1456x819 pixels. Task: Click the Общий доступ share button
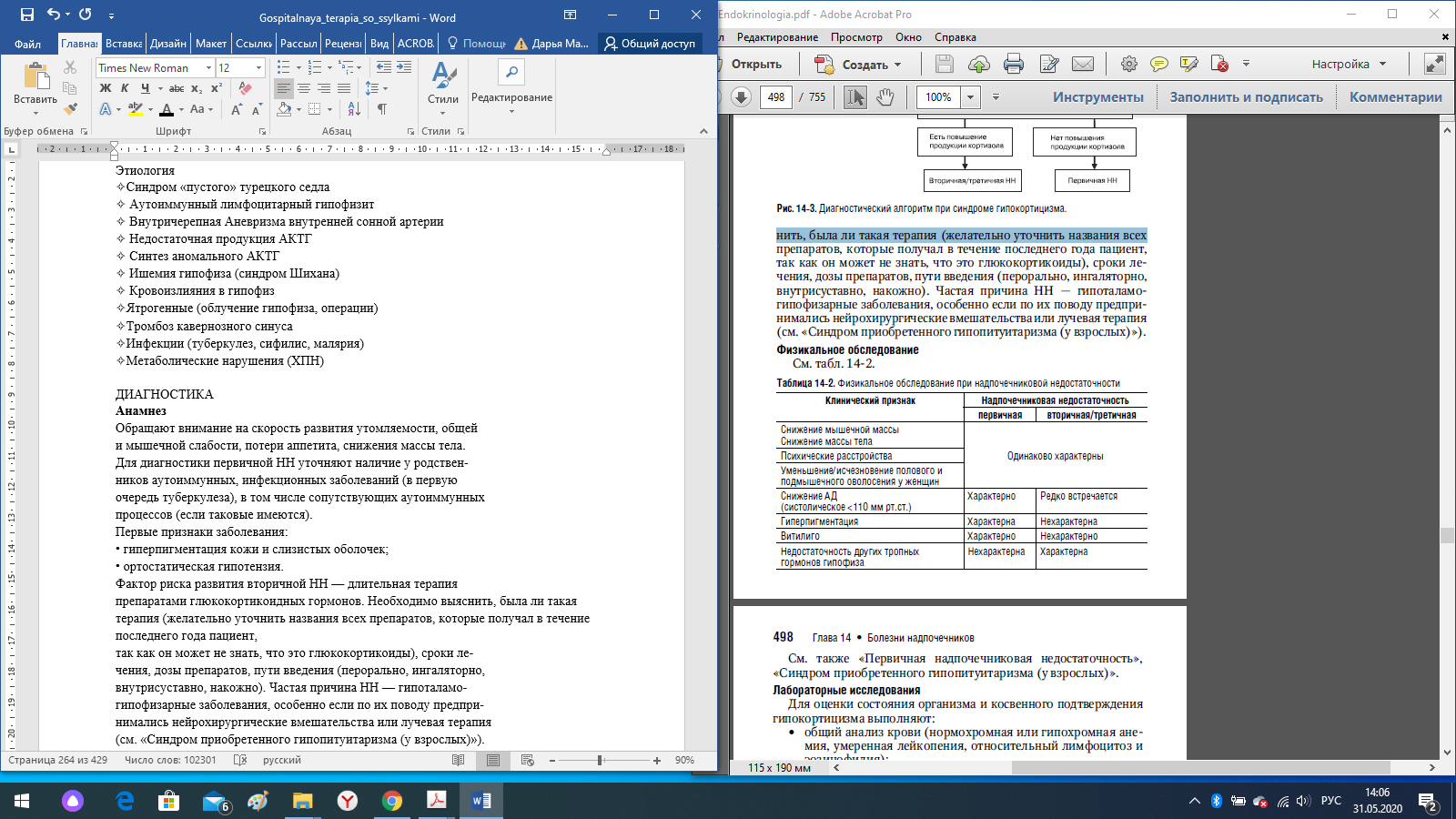click(650, 44)
